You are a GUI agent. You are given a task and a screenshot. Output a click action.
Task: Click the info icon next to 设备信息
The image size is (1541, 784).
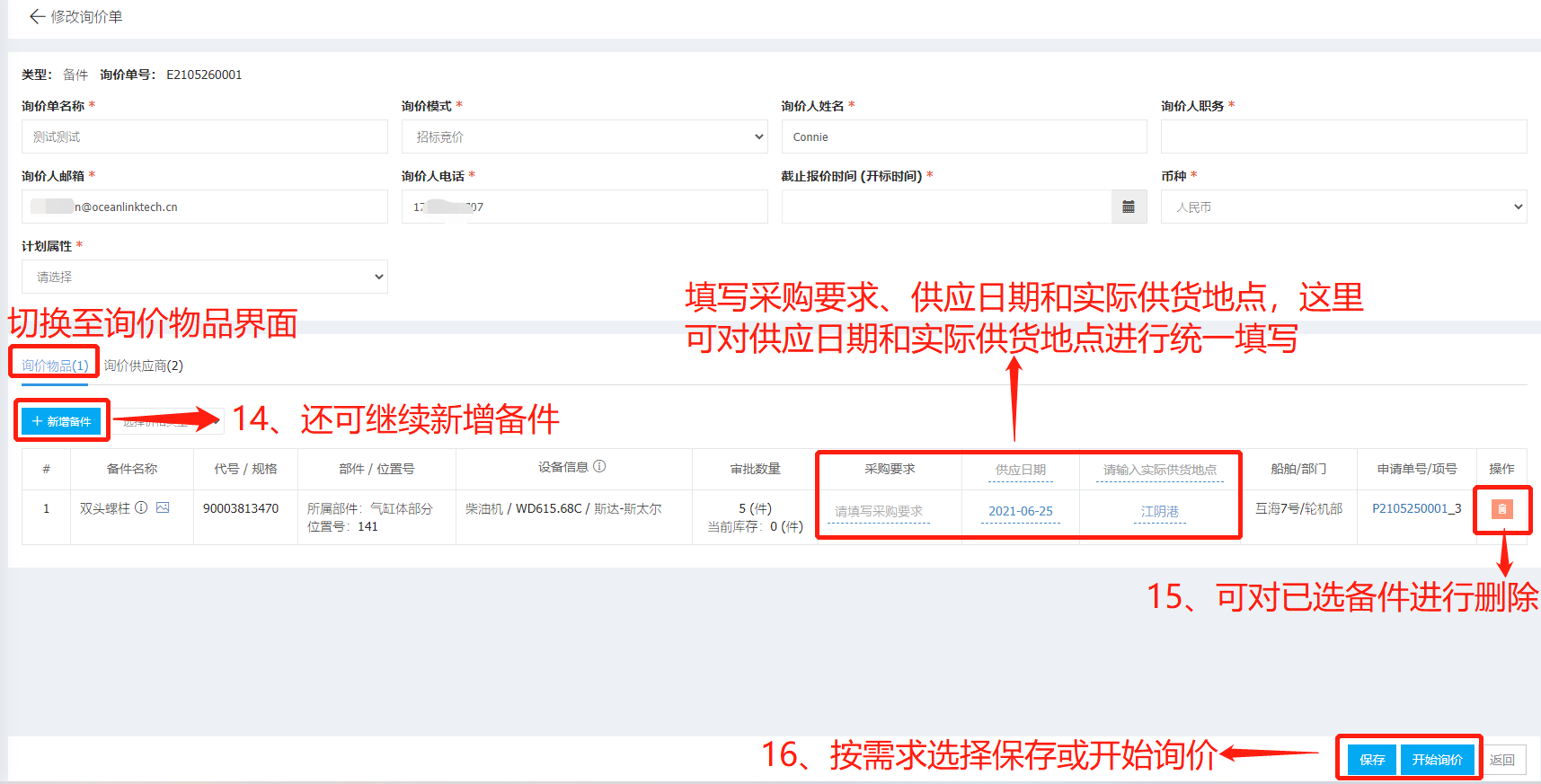pos(599,466)
